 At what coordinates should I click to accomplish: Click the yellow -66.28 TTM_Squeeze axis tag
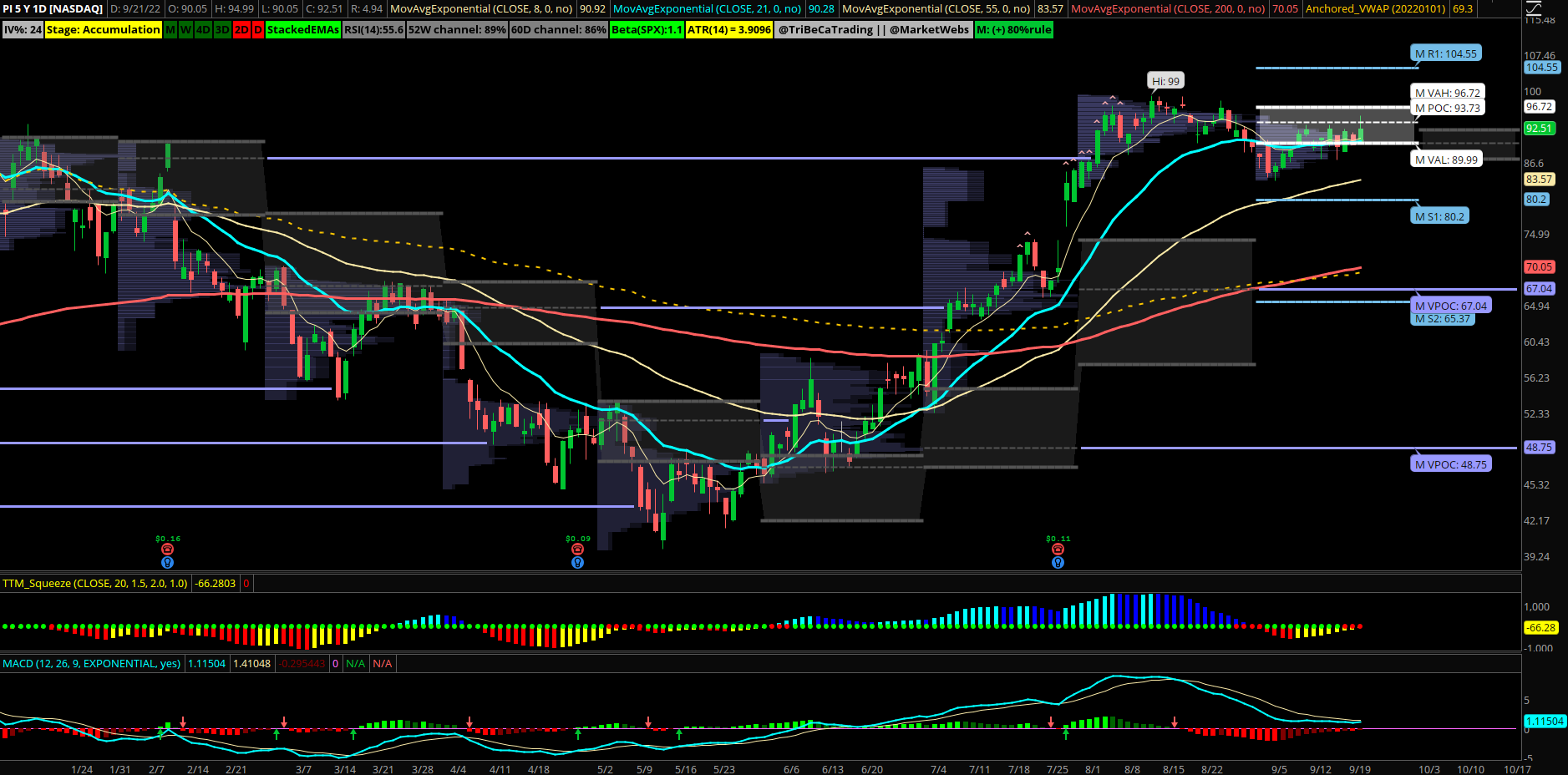click(1540, 628)
